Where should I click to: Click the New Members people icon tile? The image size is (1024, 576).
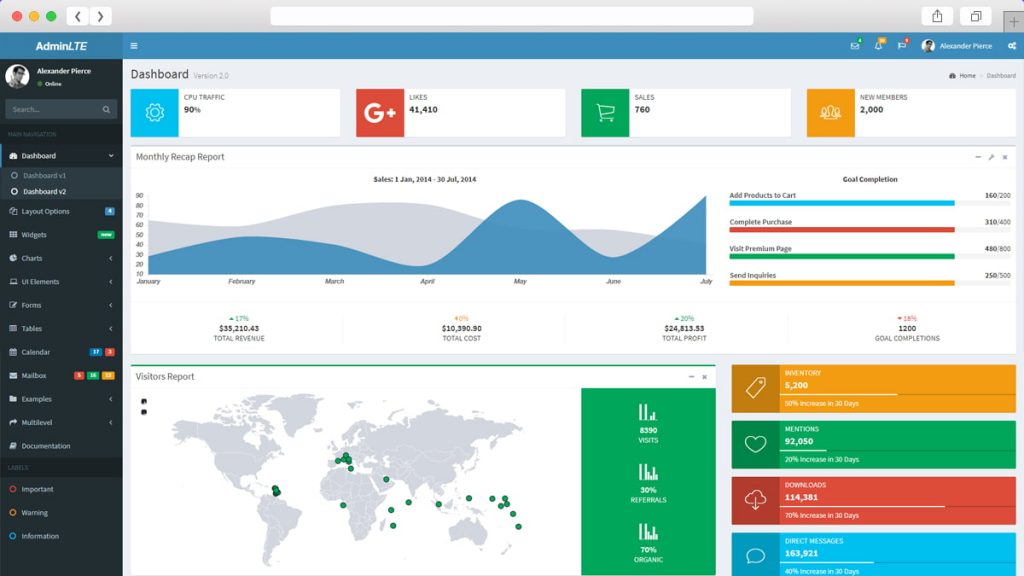[x=831, y=112]
